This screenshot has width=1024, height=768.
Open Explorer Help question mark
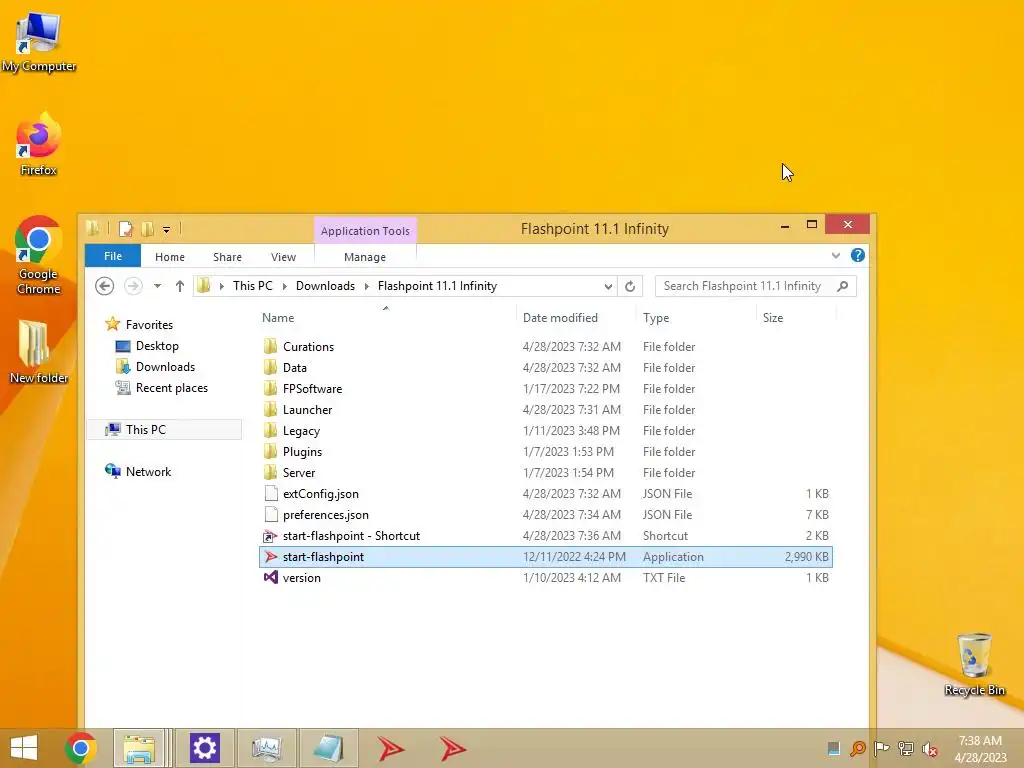coord(857,255)
